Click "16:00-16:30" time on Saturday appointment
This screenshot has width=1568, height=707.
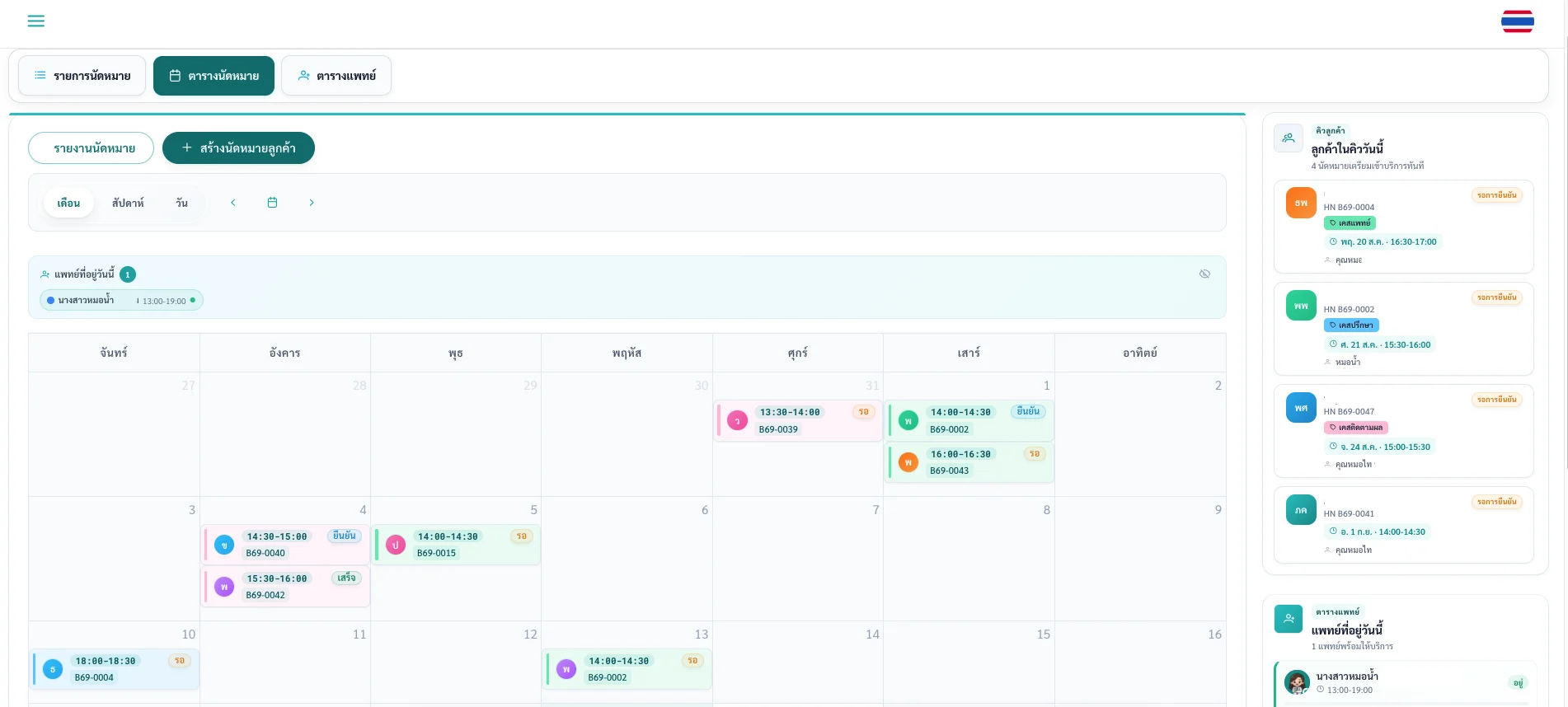click(x=961, y=455)
